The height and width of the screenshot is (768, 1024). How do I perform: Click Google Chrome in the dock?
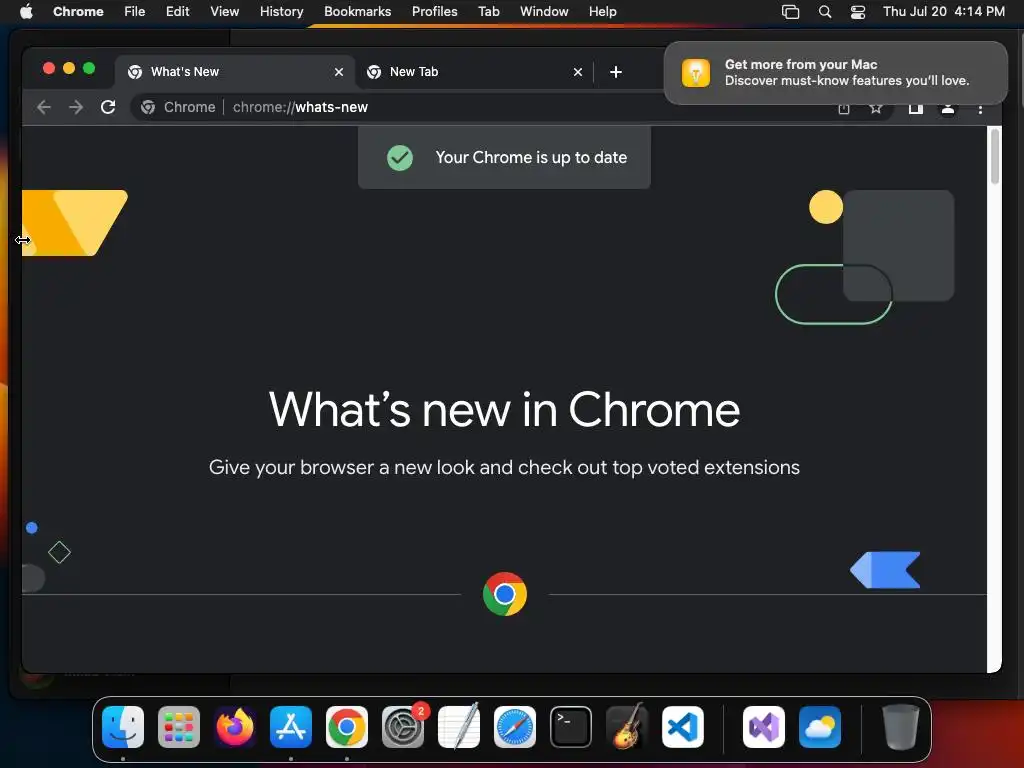(347, 727)
